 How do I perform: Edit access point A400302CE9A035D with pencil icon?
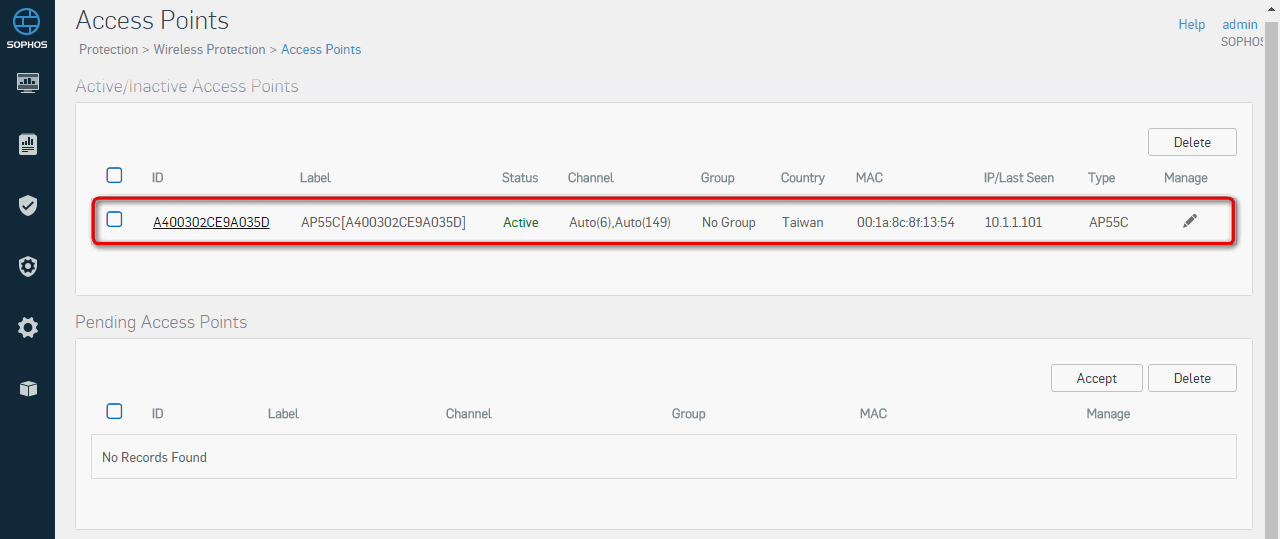(1189, 221)
